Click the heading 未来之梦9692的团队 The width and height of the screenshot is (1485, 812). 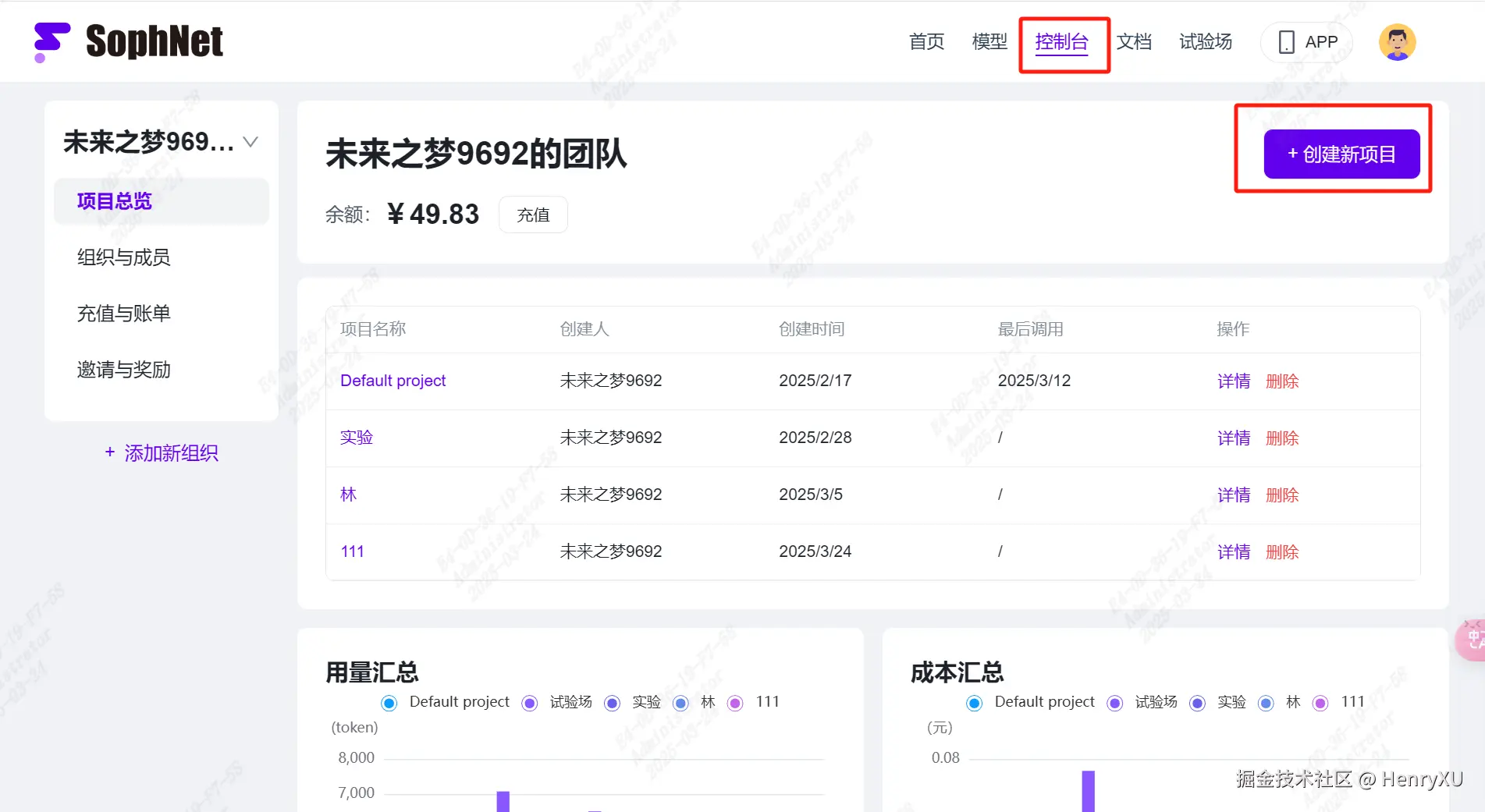click(x=476, y=154)
